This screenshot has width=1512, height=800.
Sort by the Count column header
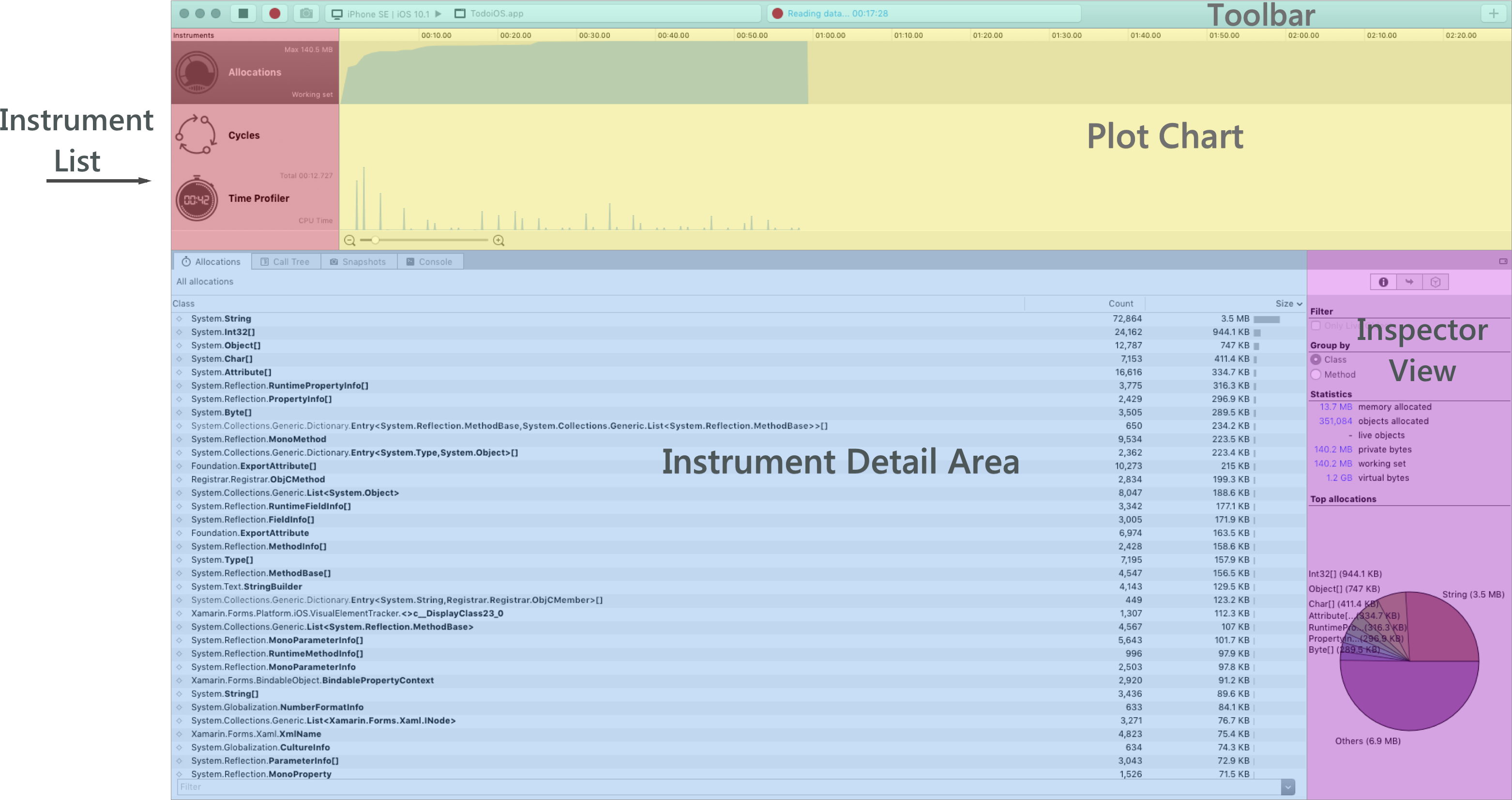(x=1120, y=304)
